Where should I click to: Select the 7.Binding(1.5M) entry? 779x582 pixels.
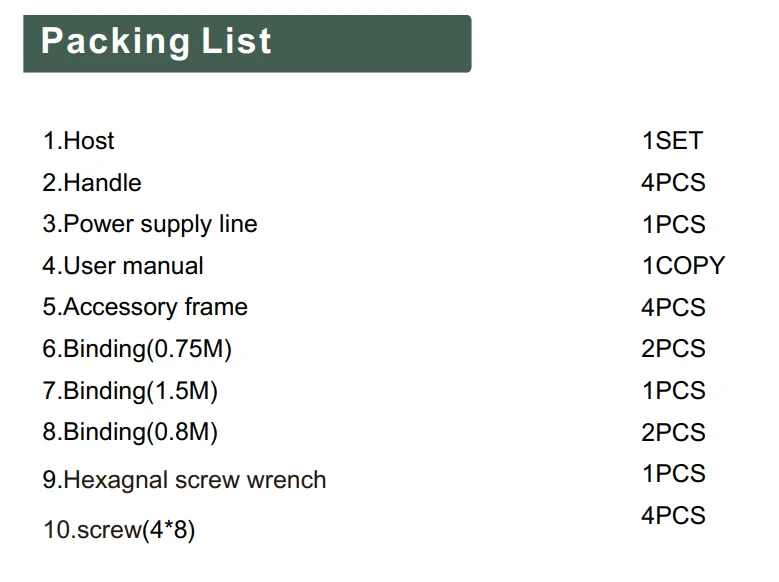[x=130, y=391]
